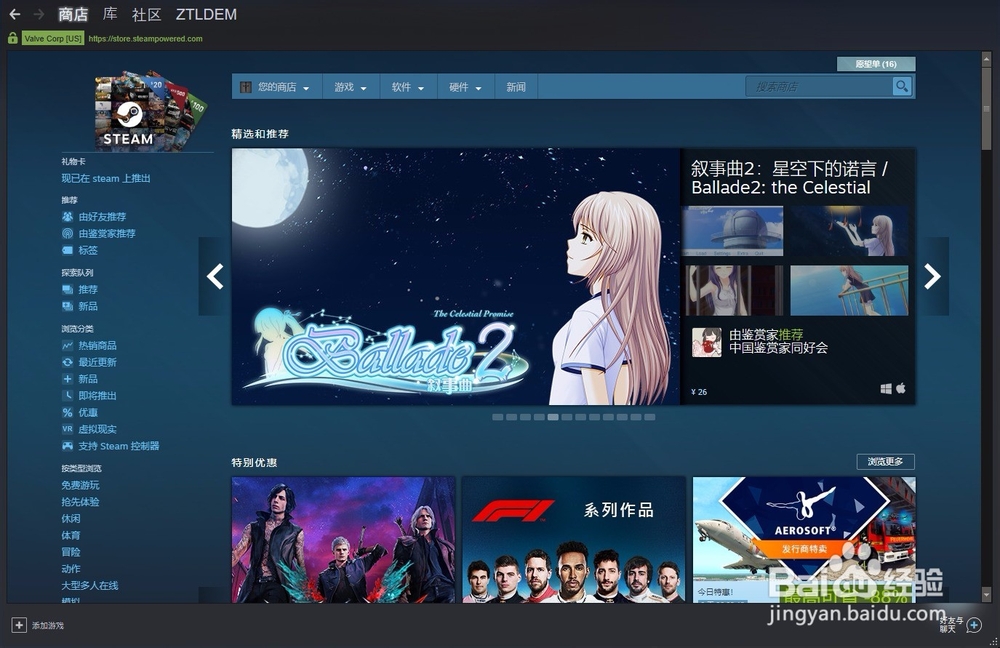Click the 最近更新 refresh icon
The height and width of the screenshot is (648, 1000).
coord(67,362)
